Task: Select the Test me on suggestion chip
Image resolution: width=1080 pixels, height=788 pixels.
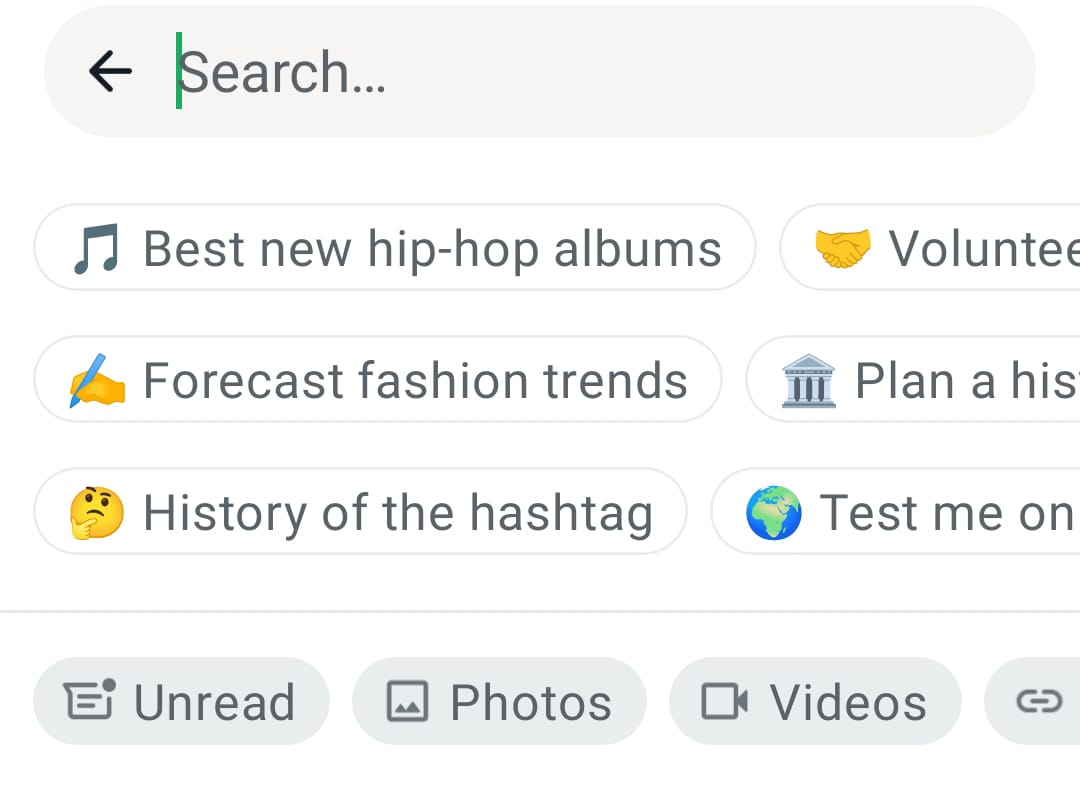Action: tap(945, 512)
